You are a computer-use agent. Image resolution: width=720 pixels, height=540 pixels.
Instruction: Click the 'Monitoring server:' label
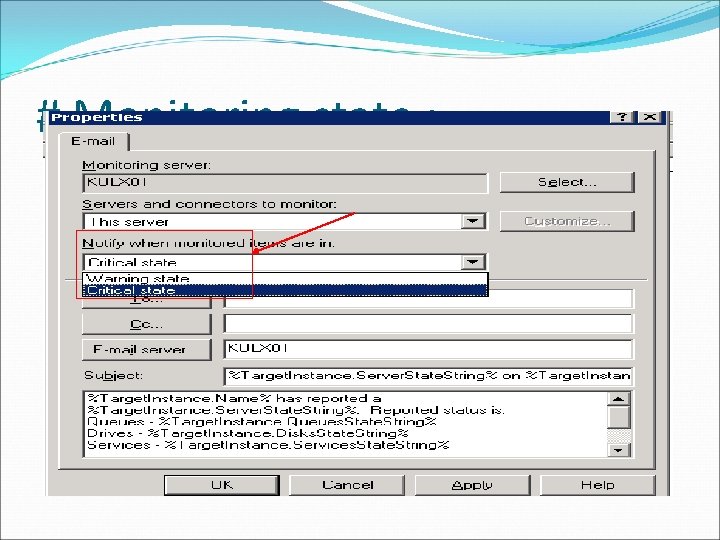(x=146, y=165)
